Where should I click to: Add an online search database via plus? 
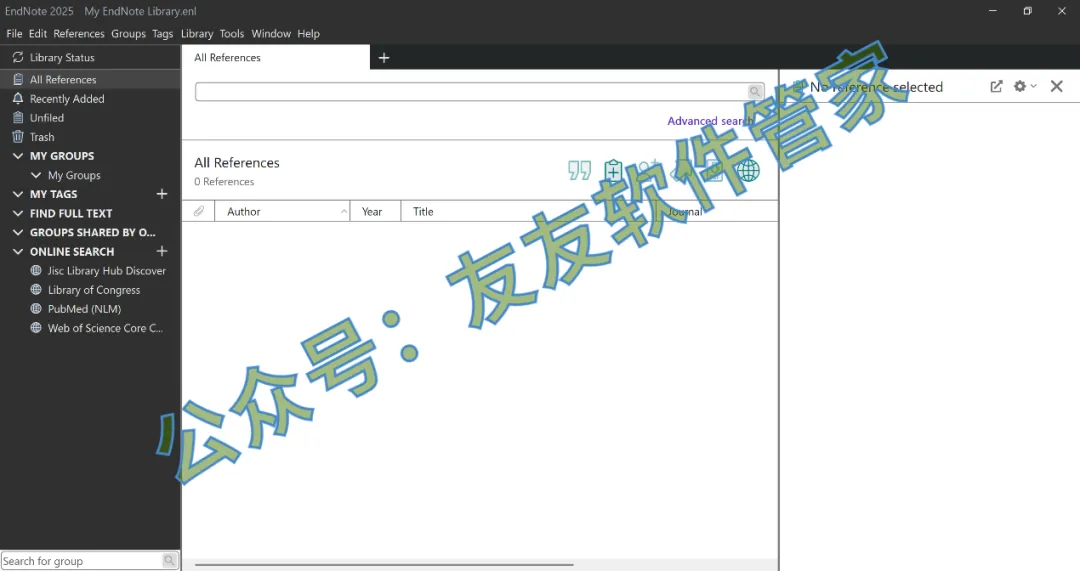(162, 251)
